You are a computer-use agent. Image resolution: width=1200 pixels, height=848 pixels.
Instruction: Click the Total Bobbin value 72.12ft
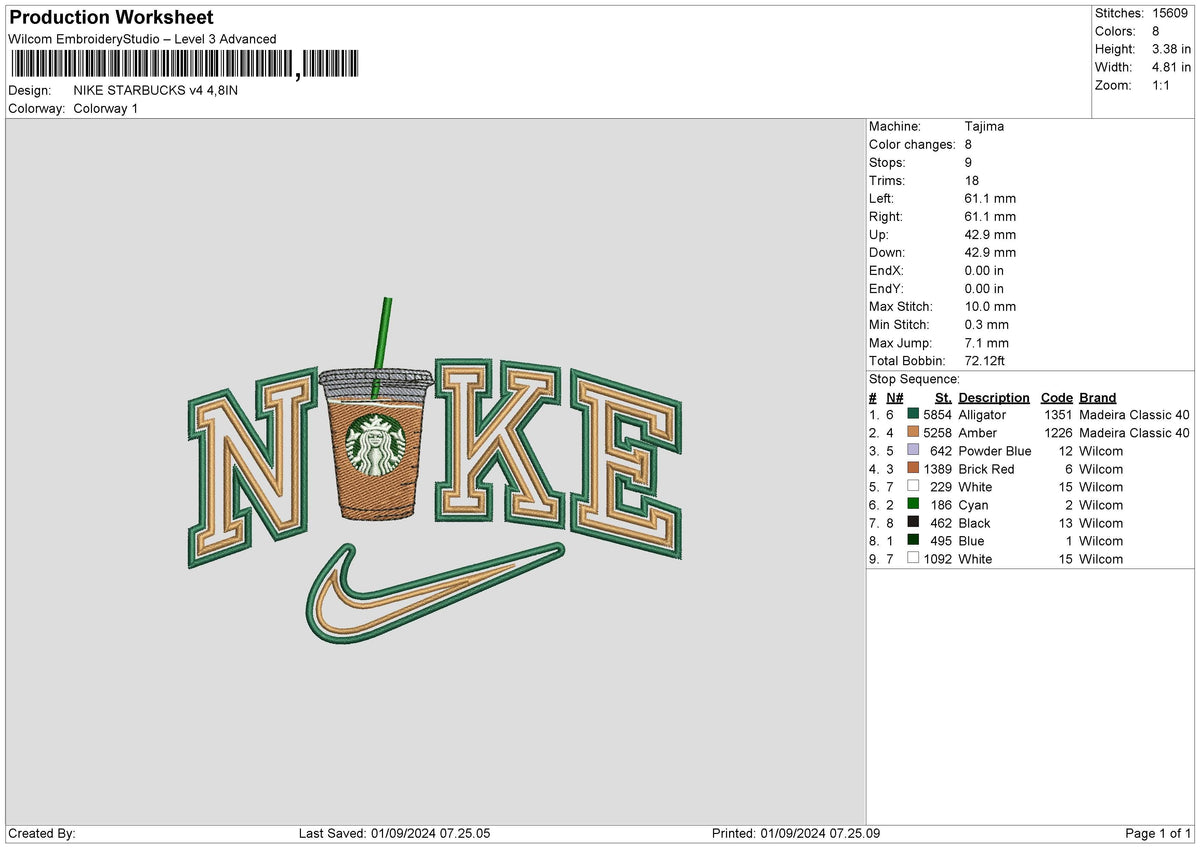[x=987, y=360]
